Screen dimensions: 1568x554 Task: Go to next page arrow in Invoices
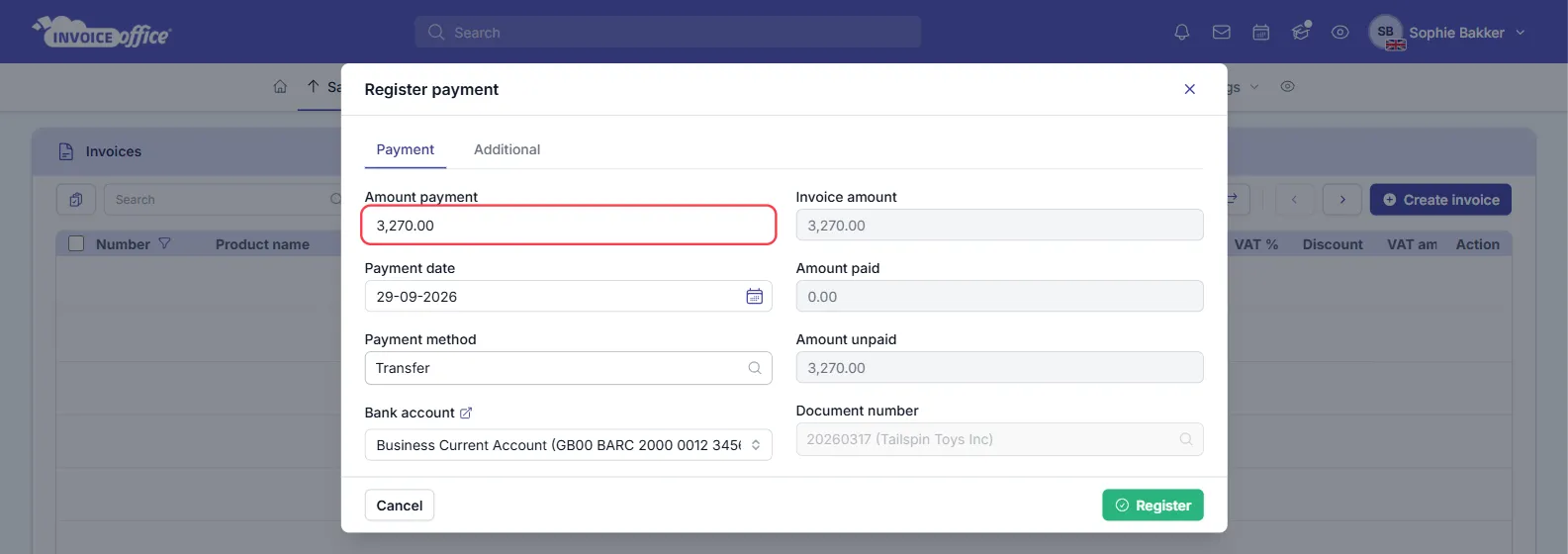pos(1342,200)
